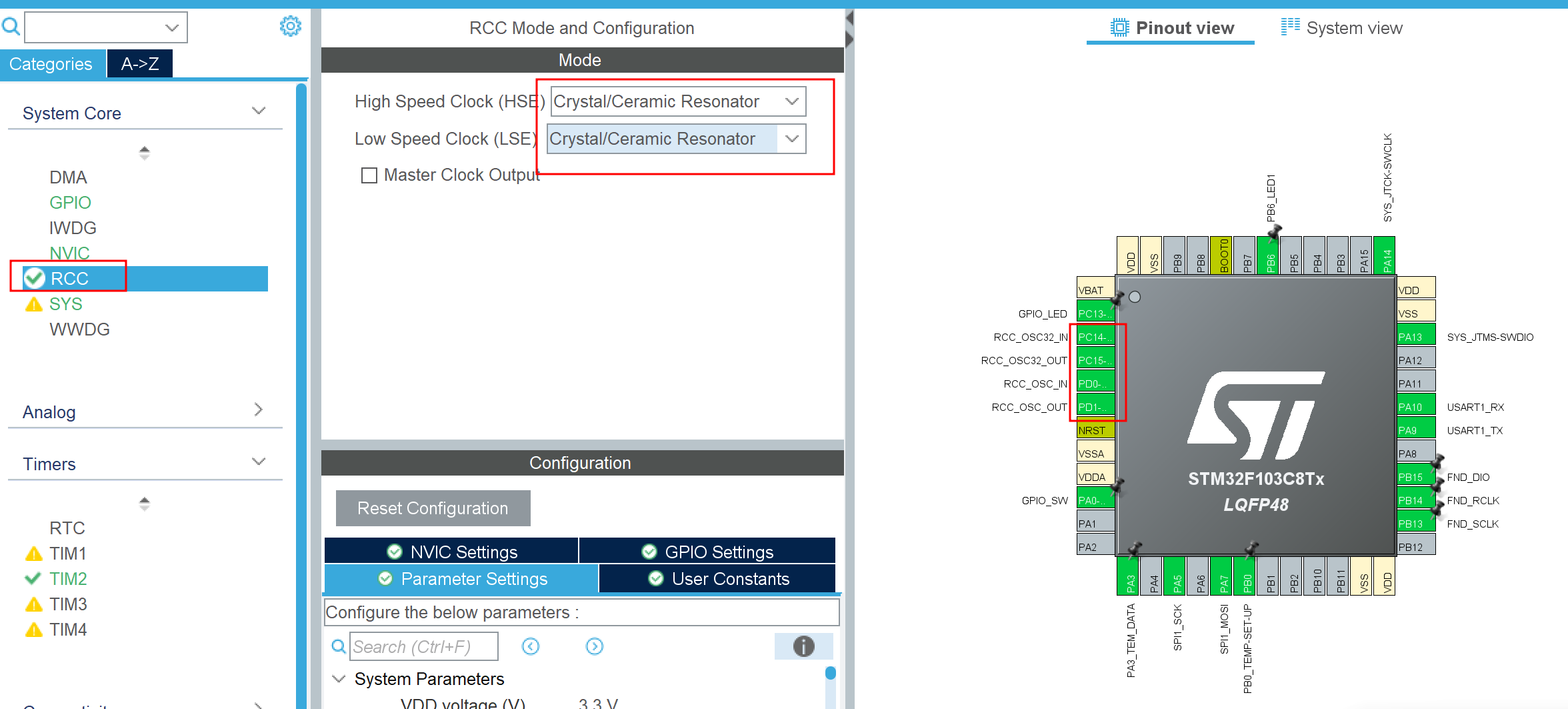Screen dimensions: 1568x709
Task: Open the GPIO Settings tab
Action: click(707, 552)
